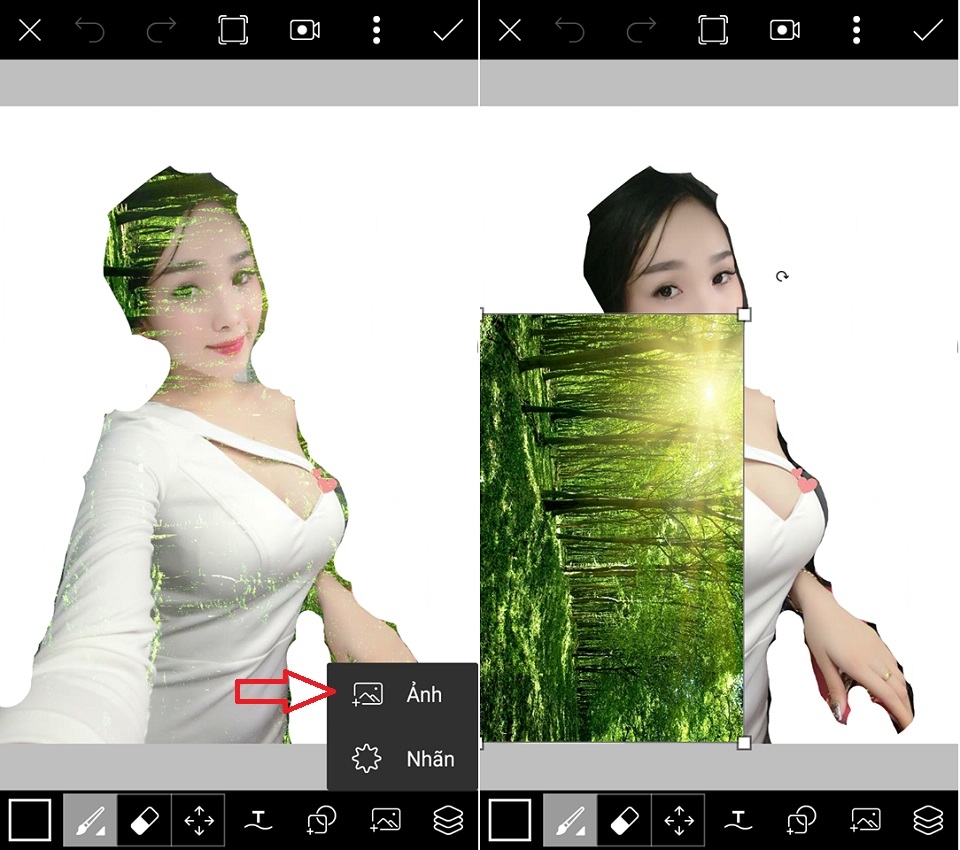Confirm with the checkmark in left screen
This screenshot has height=850, width=960.
click(x=448, y=30)
